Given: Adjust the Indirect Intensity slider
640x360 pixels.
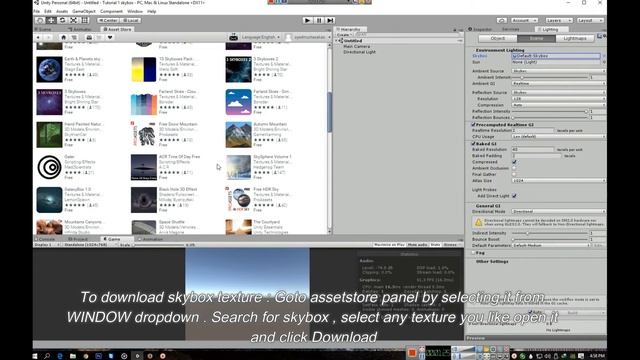Looking at the screenshot, I should [549, 233].
